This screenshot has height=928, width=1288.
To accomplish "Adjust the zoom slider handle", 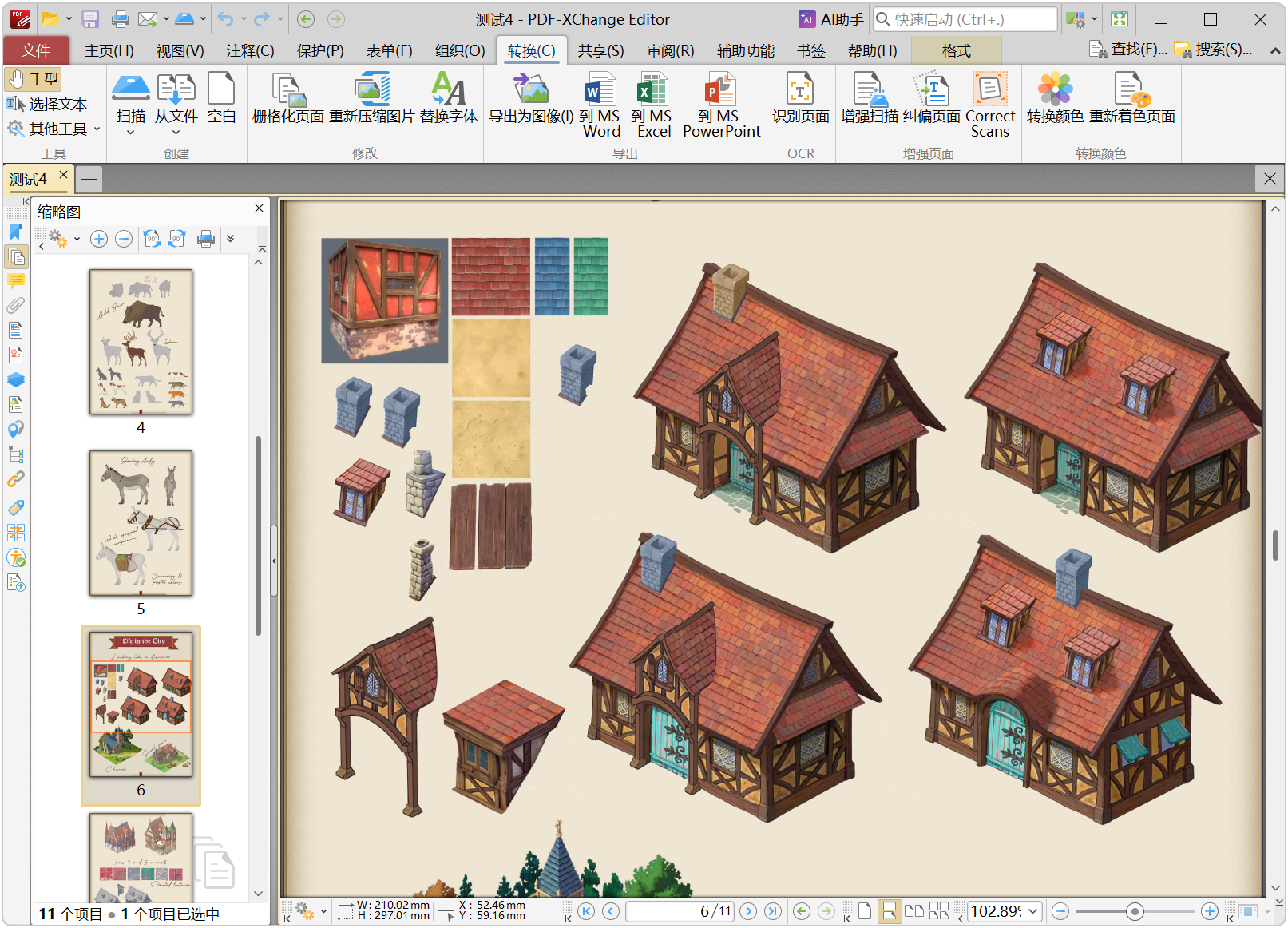I will pos(1135,911).
